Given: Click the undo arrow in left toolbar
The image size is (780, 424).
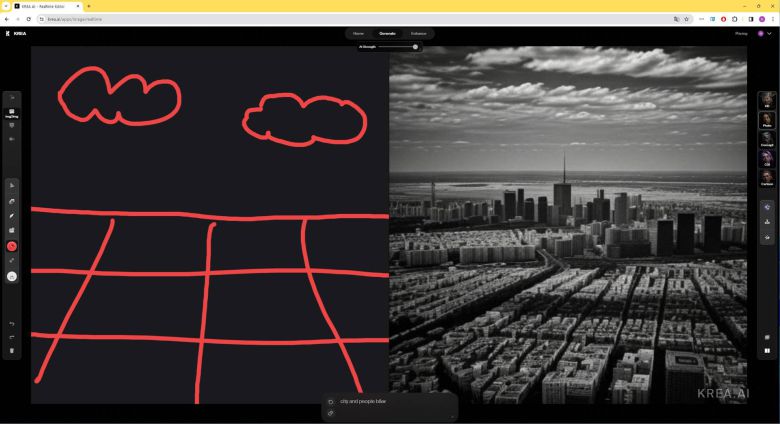Looking at the screenshot, I should tap(12, 324).
